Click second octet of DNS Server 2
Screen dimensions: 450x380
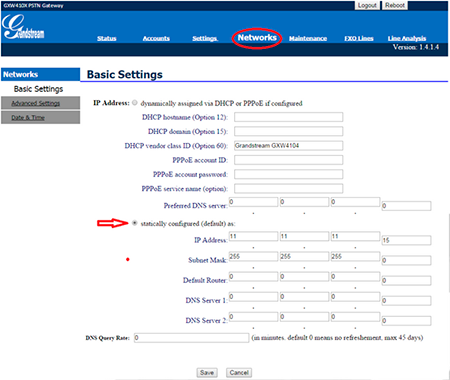(x=304, y=317)
